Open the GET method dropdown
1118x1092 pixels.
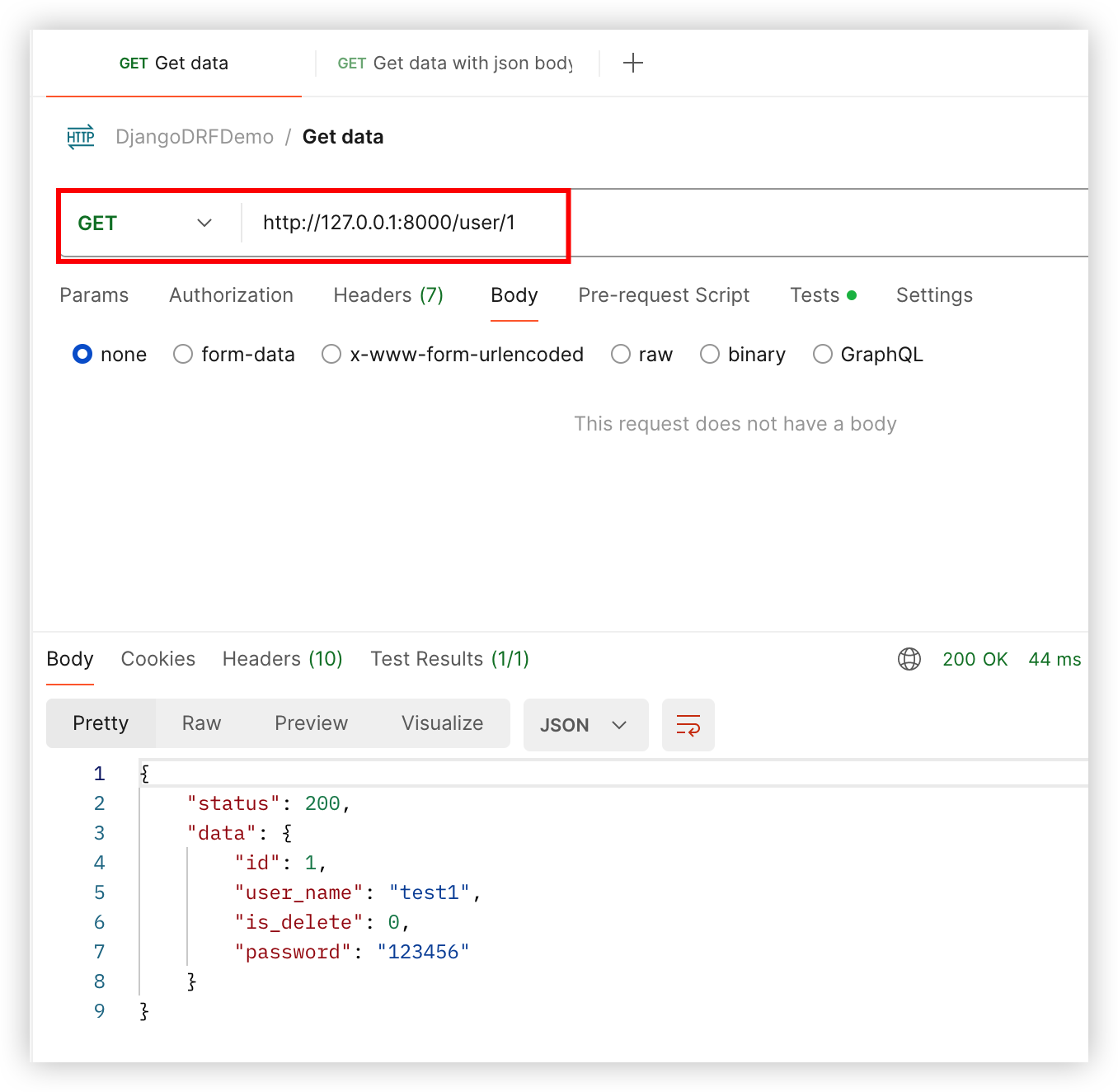click(146, 224)
